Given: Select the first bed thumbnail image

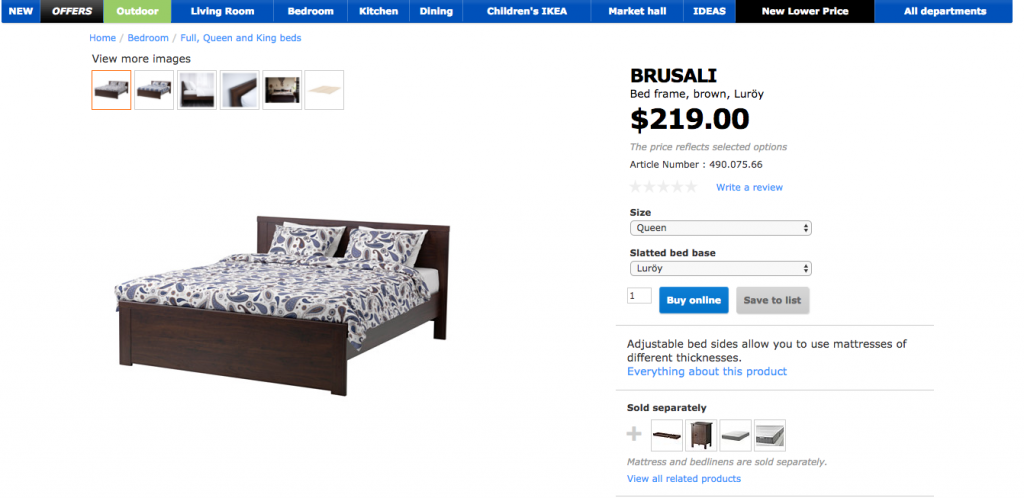Looking at the screenshot, I should point(111,90).
